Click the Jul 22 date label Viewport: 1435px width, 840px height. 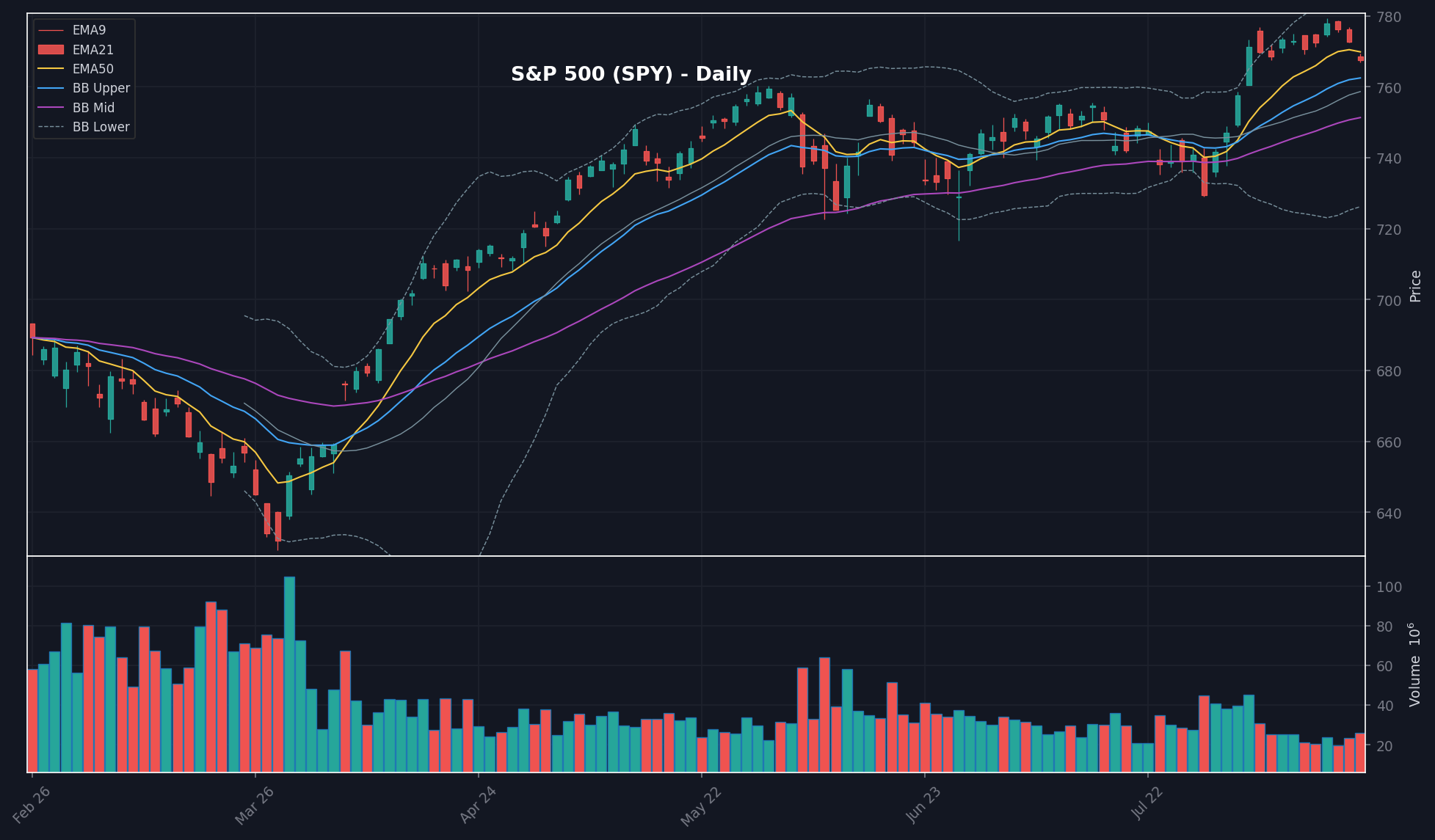pyautogui.click(x=1147, y=803)
